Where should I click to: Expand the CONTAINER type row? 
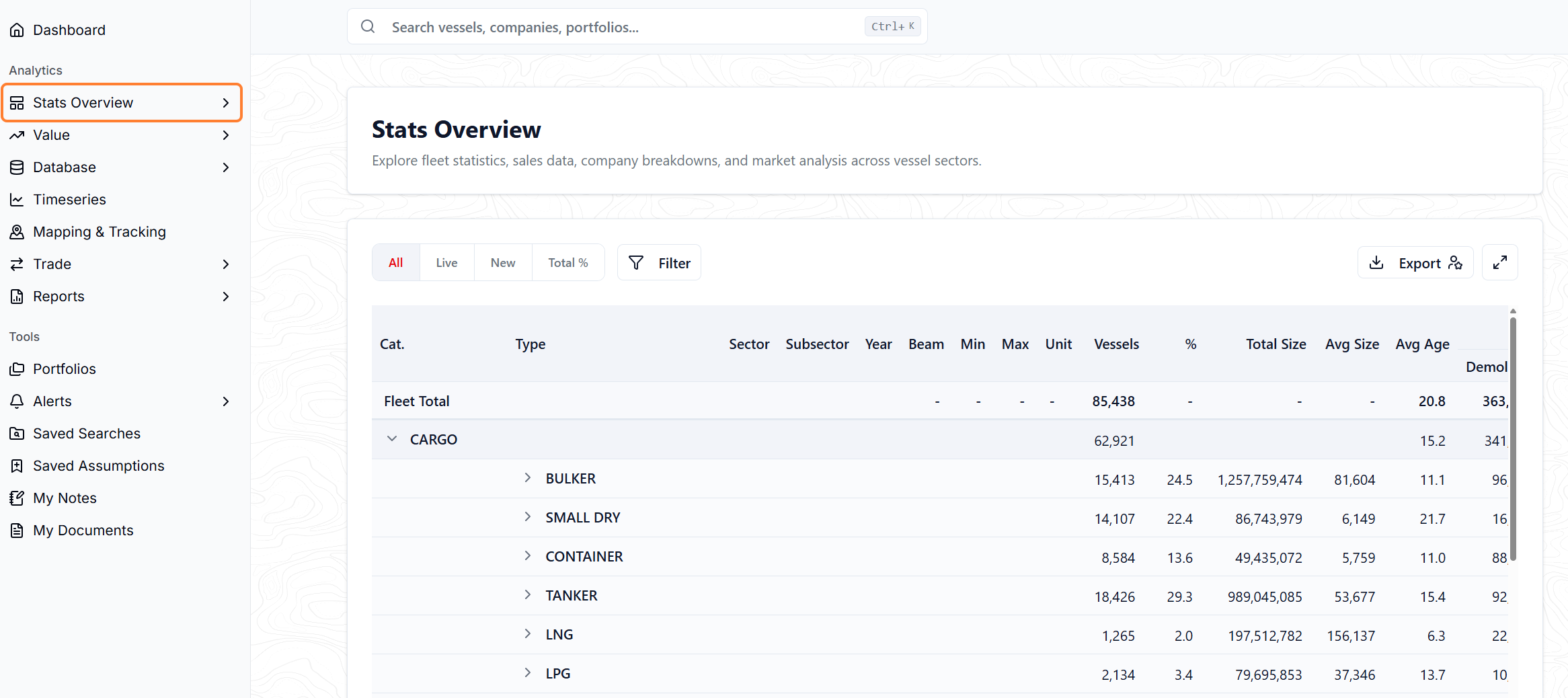(x=528, y=555)
